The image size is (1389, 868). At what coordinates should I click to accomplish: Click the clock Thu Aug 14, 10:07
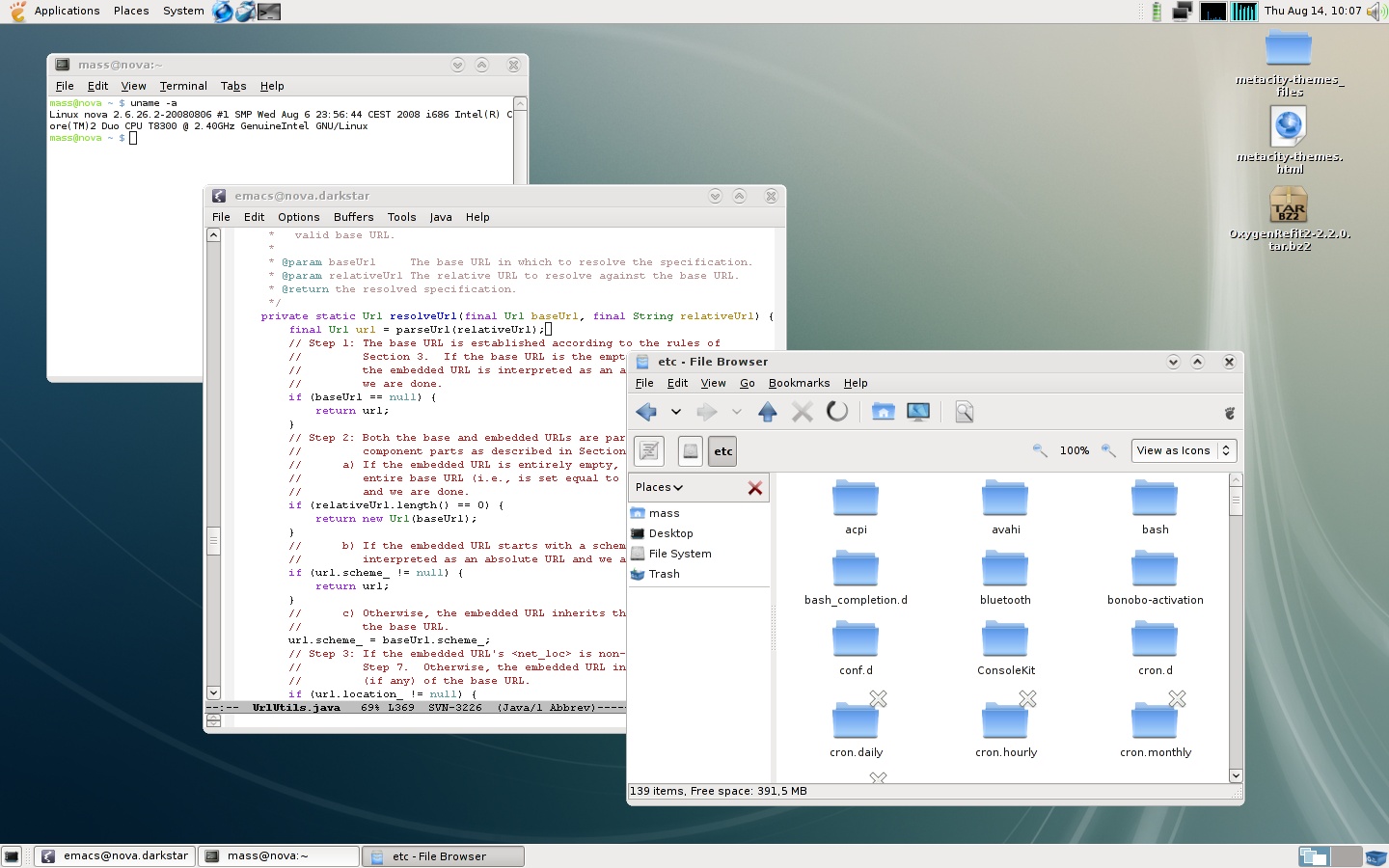pyautogui.click(x=1312, y=11)
